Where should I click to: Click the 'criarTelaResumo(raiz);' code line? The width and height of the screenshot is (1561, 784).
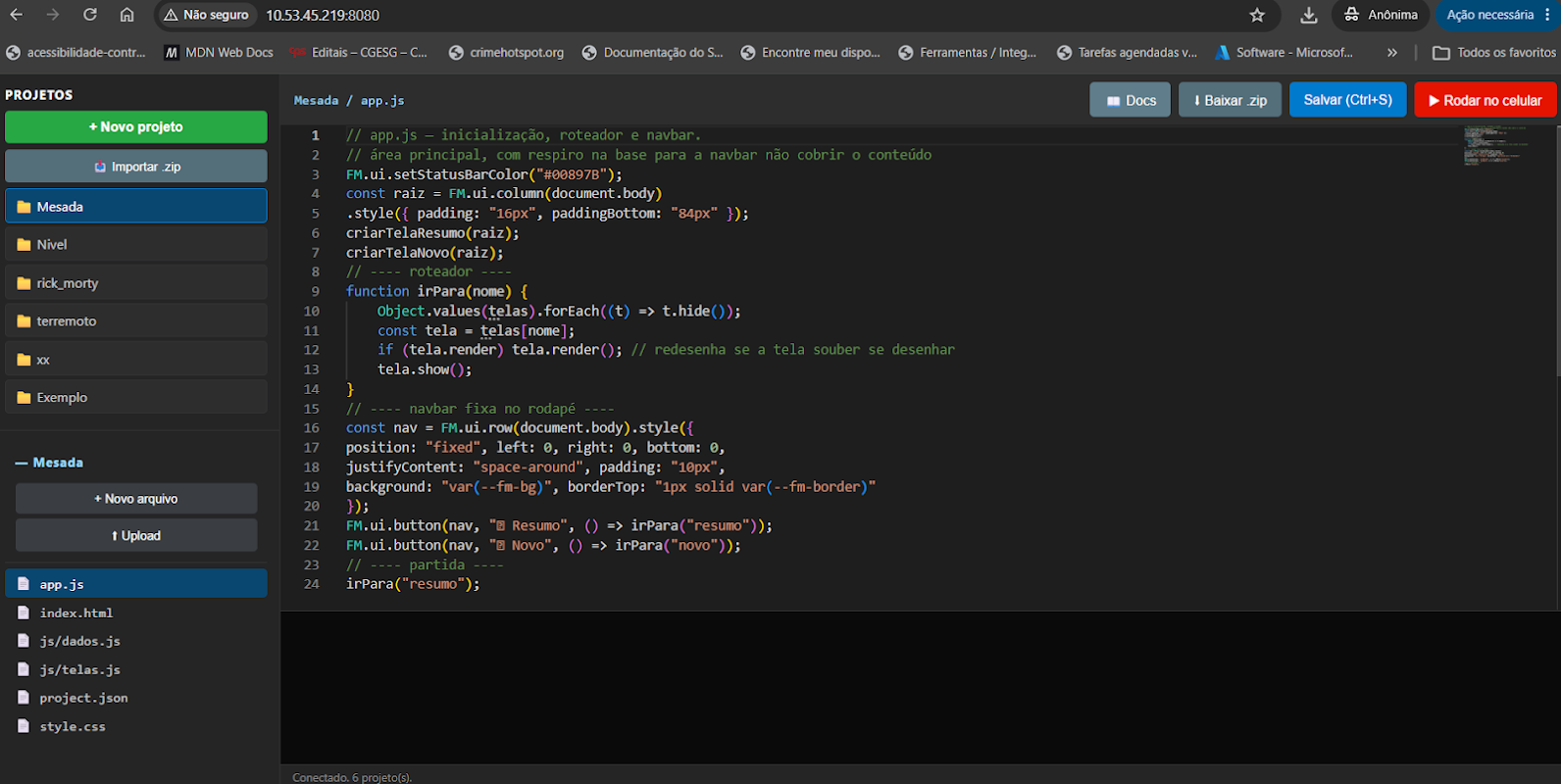point(432,233)
